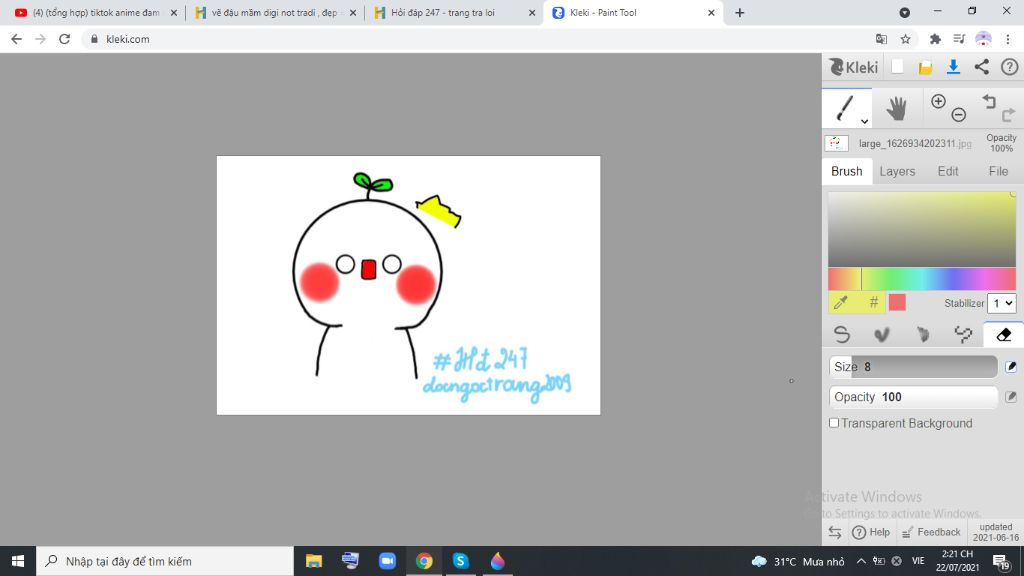Enable Transparent Background checkbox
The image size is (1024, 576).
pyautogui.click(x=834, y=423)
